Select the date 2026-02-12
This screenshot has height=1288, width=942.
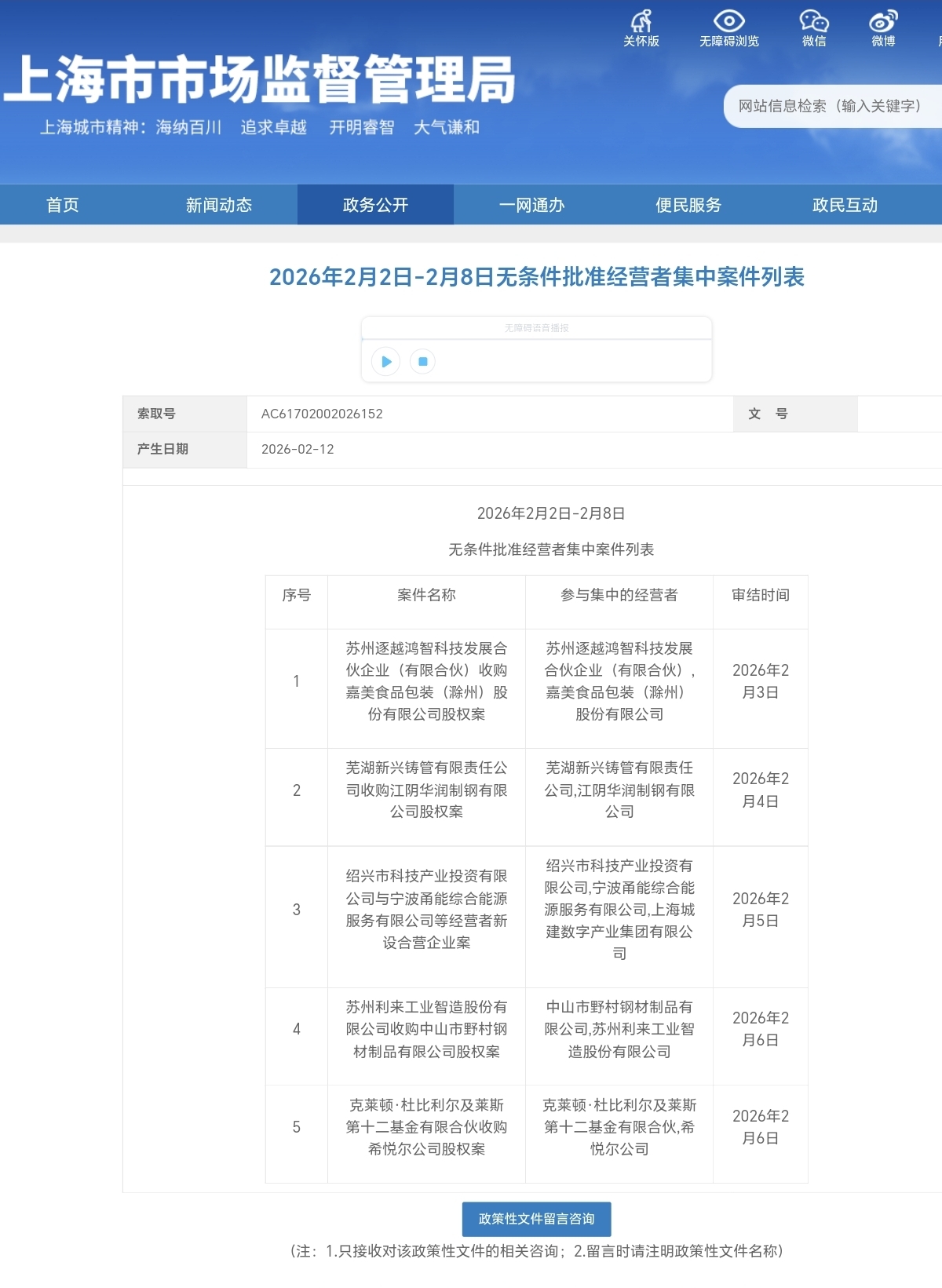click(298, 449)
